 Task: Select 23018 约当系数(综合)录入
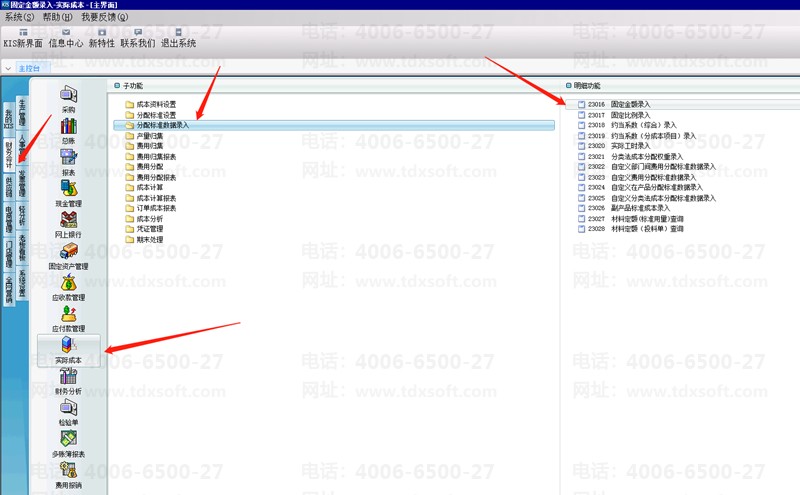tap(627, 125)
